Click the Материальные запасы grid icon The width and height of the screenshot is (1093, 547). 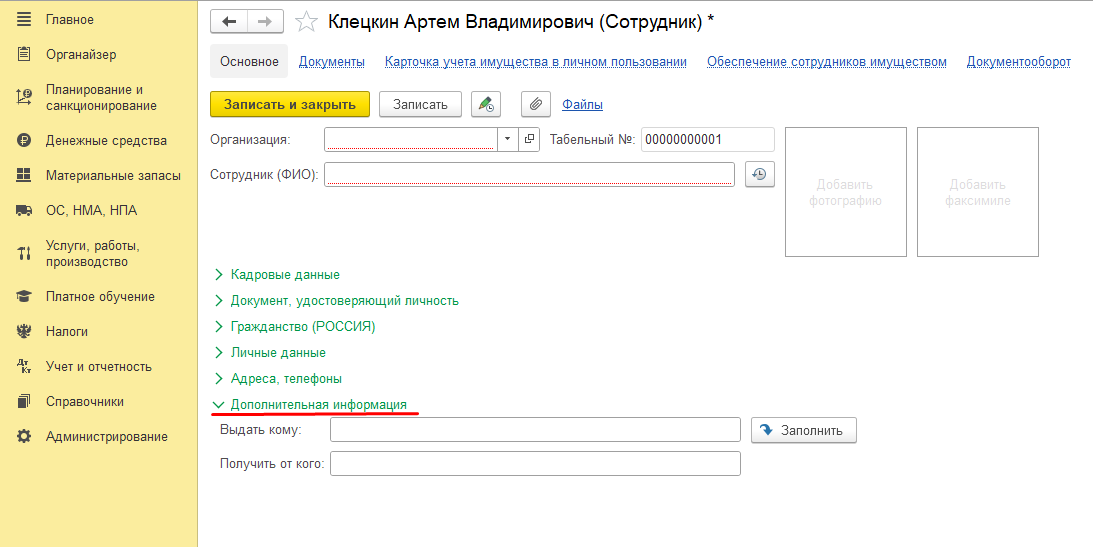pyautogui.click(x=24, y=176)
